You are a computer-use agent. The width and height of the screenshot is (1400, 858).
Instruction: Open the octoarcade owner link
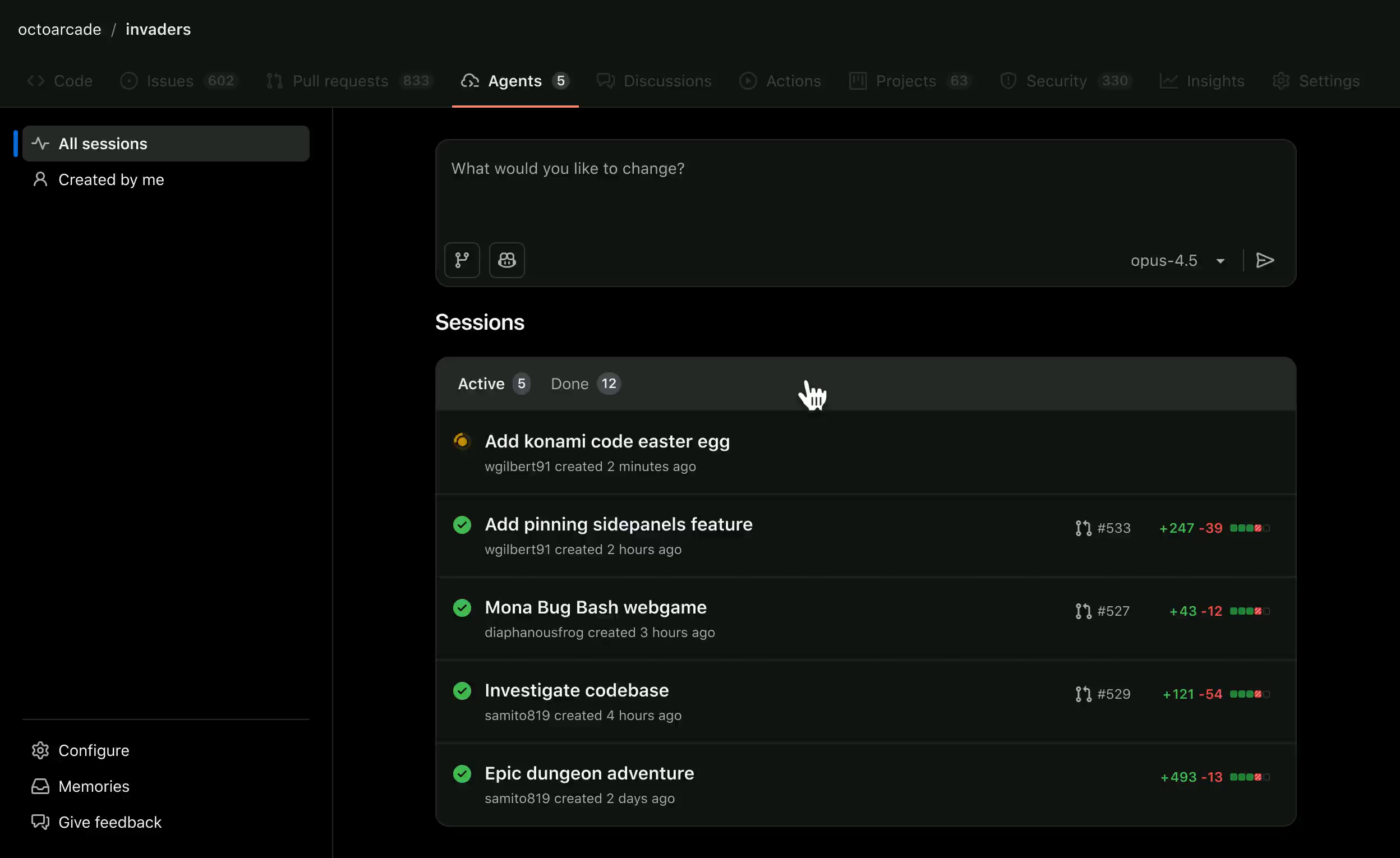pos(59,29)
